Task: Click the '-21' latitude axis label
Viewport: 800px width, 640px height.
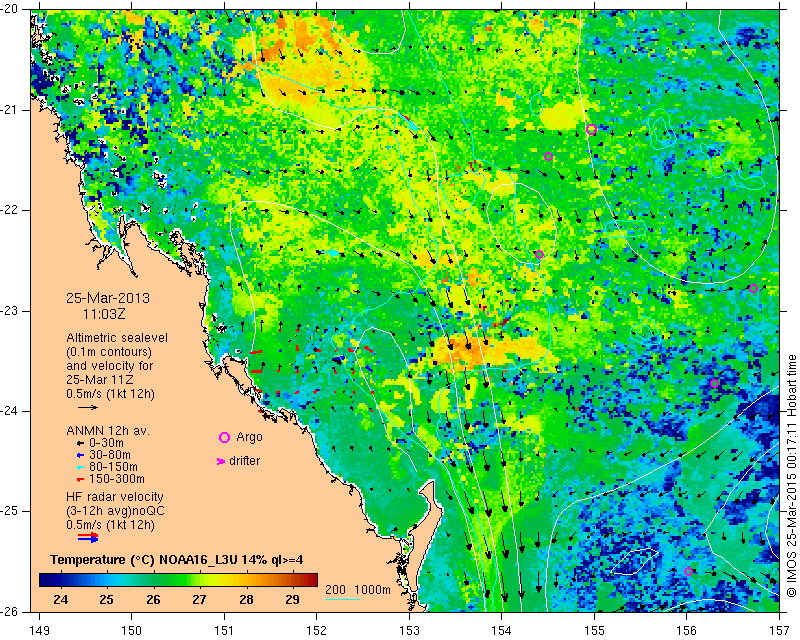Action: pyautogui.click(x=10, y=110)
